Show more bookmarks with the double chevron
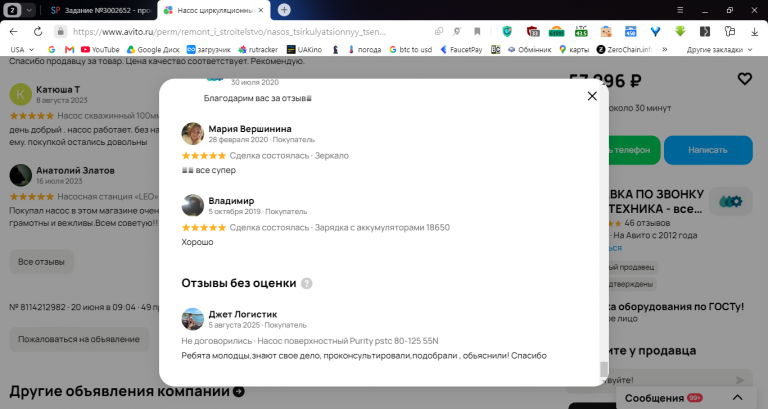 coord(665,49)
